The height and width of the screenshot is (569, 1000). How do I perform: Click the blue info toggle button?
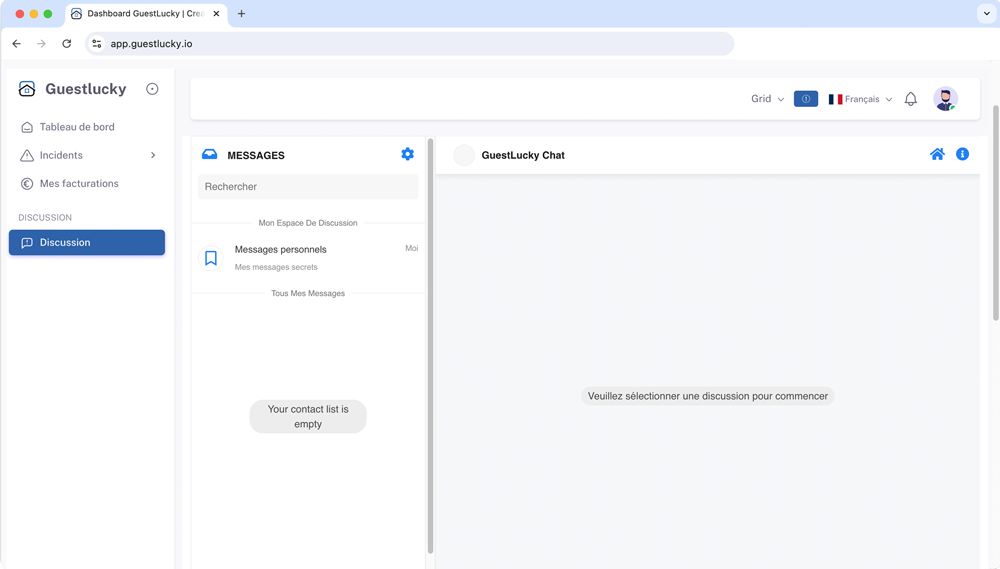click(x=805, y=99)
